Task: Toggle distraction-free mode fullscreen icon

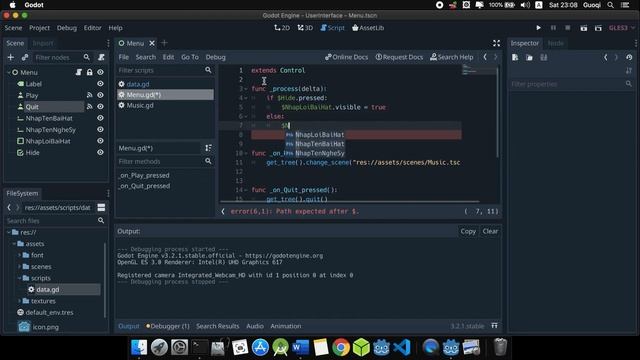Action: (496, 43)
